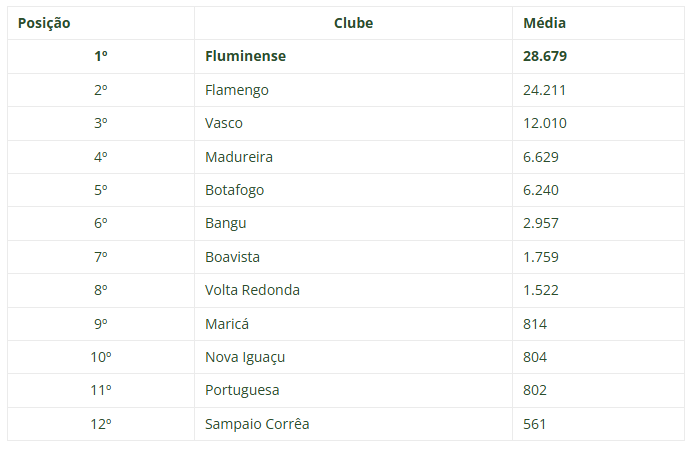Screen dimensions: 692x449
Task: Click on Nova Iguaçu
Action: click(246, 357)
